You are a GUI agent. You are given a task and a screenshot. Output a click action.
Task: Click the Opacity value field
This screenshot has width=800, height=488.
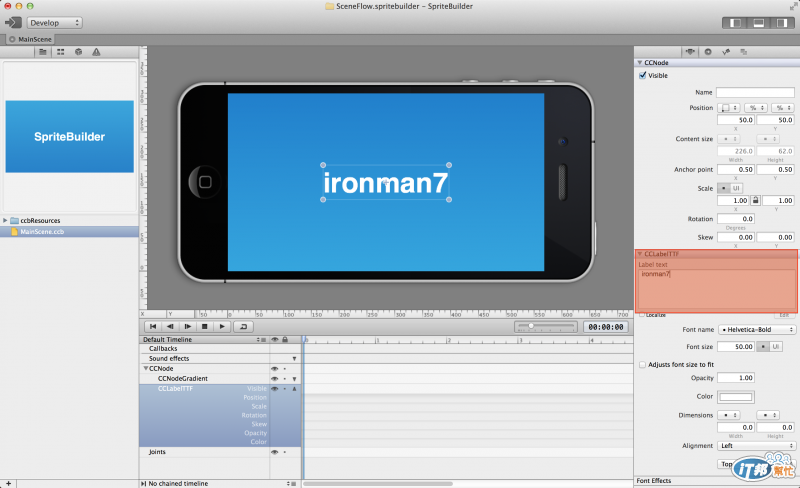736,378
